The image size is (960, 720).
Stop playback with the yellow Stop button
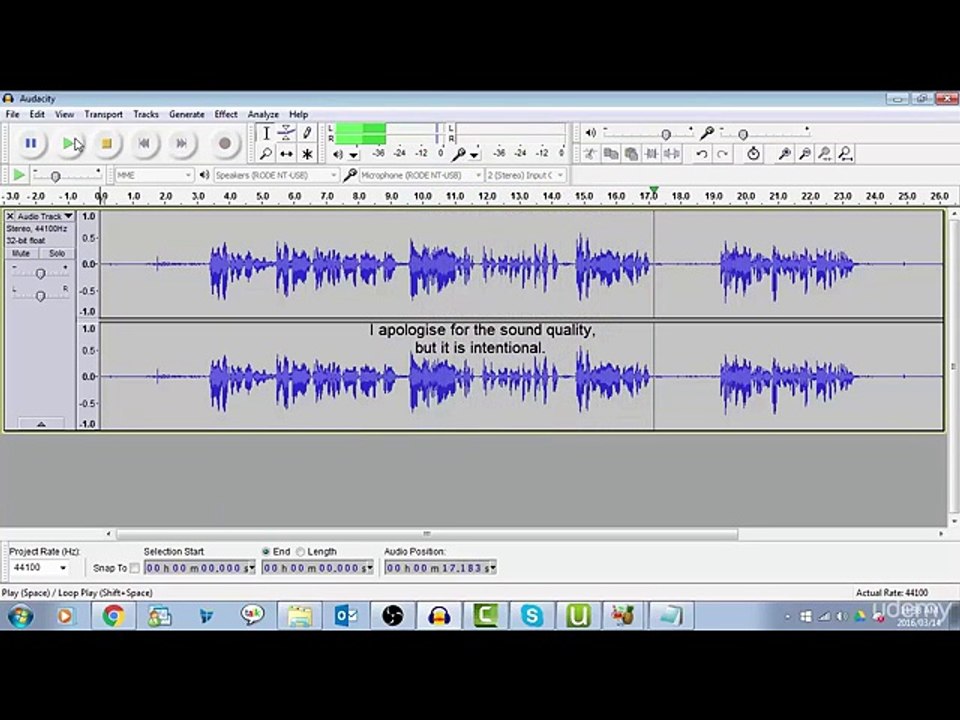coord(107,143)
